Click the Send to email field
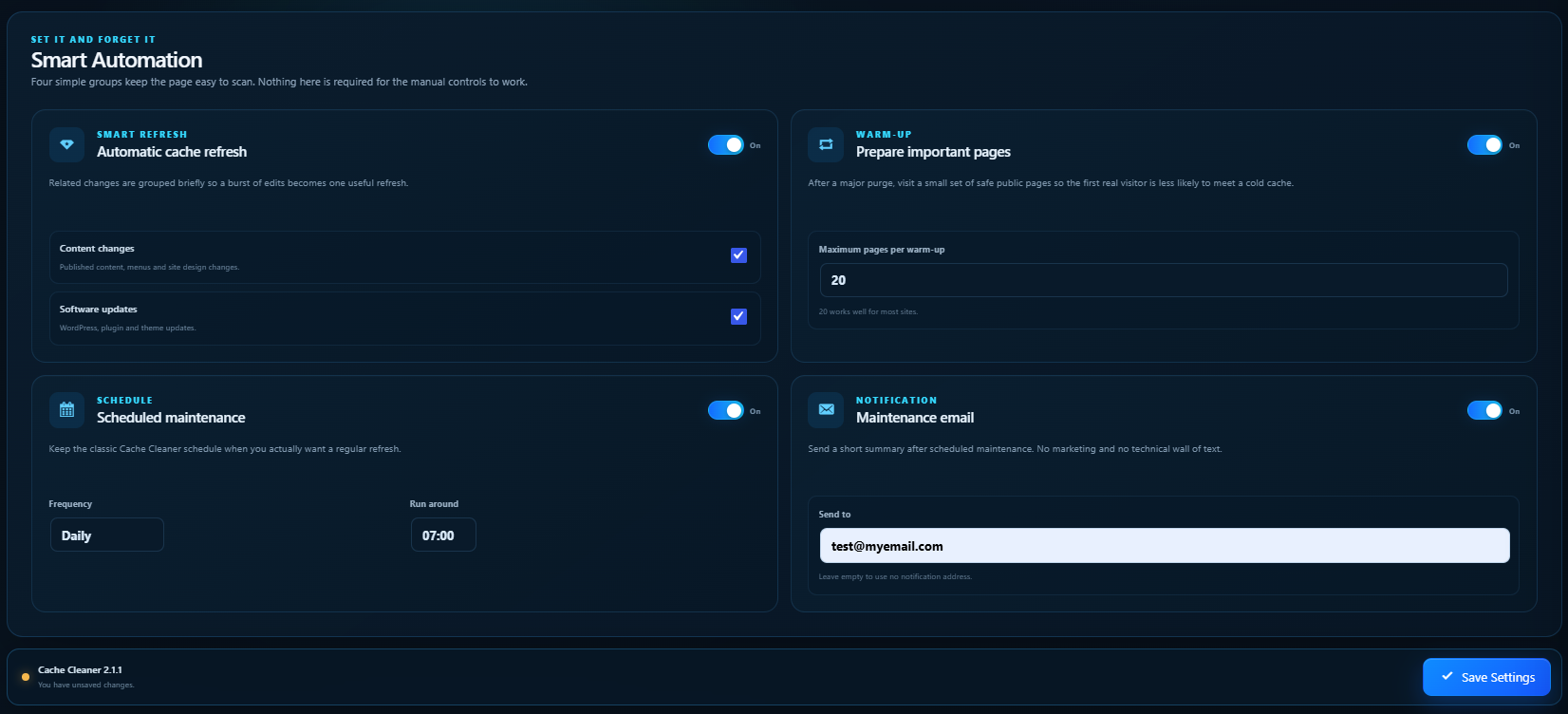Viewport: 1568px width, 714px height. [1164, 546]
